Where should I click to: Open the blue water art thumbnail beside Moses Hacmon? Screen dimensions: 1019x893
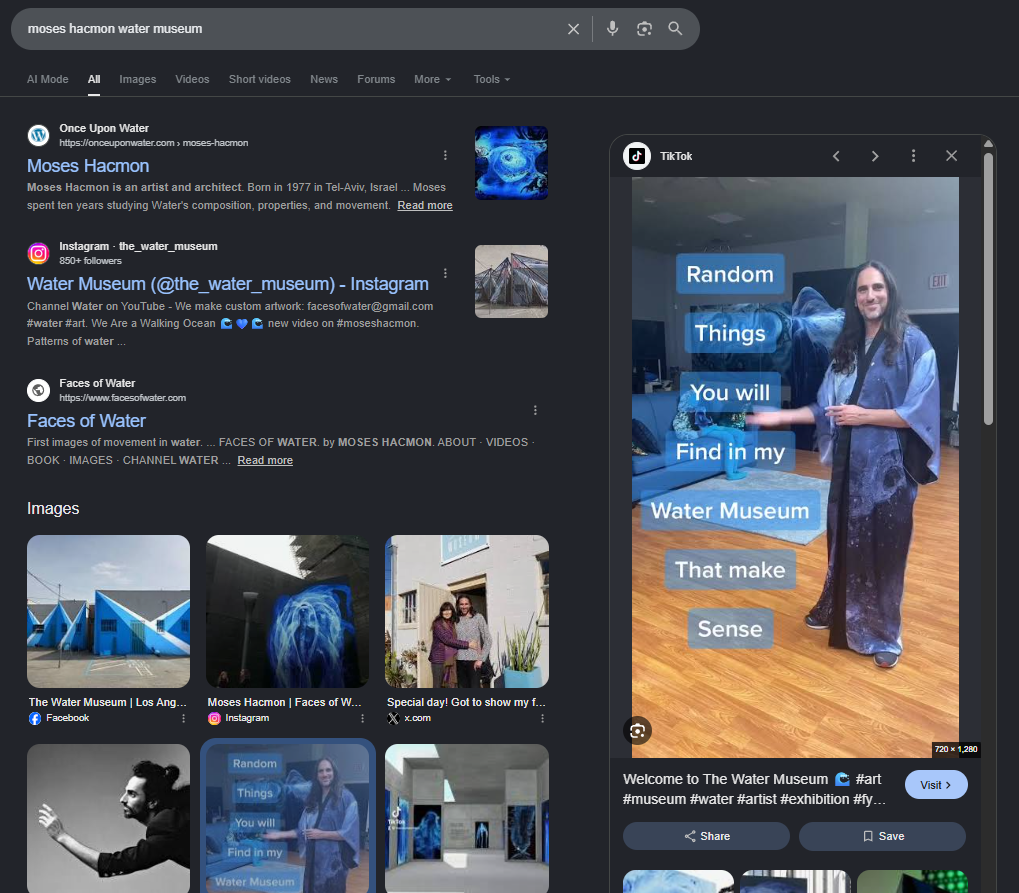tap(511, 162)
